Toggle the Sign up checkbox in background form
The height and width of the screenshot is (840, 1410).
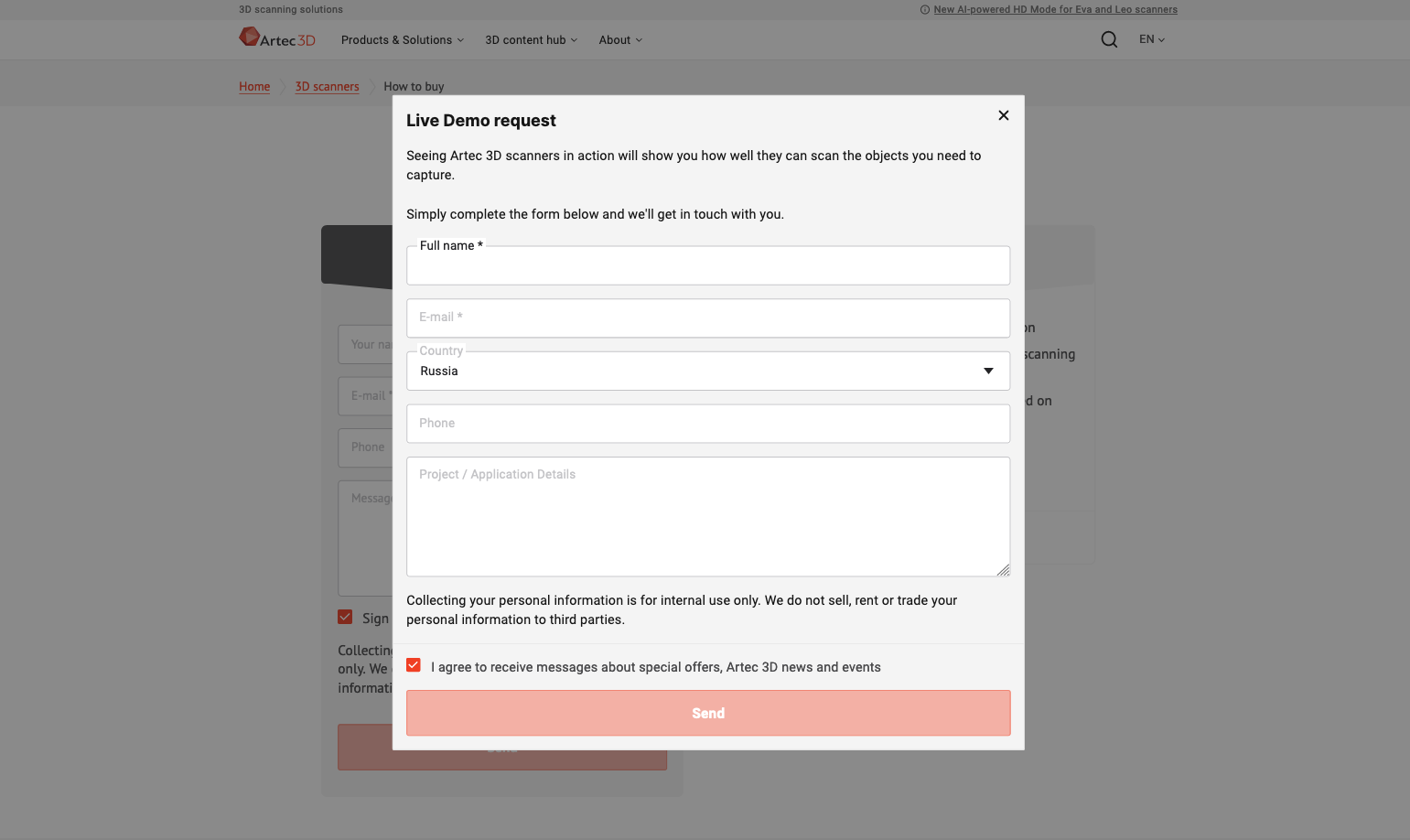[345, 618]
